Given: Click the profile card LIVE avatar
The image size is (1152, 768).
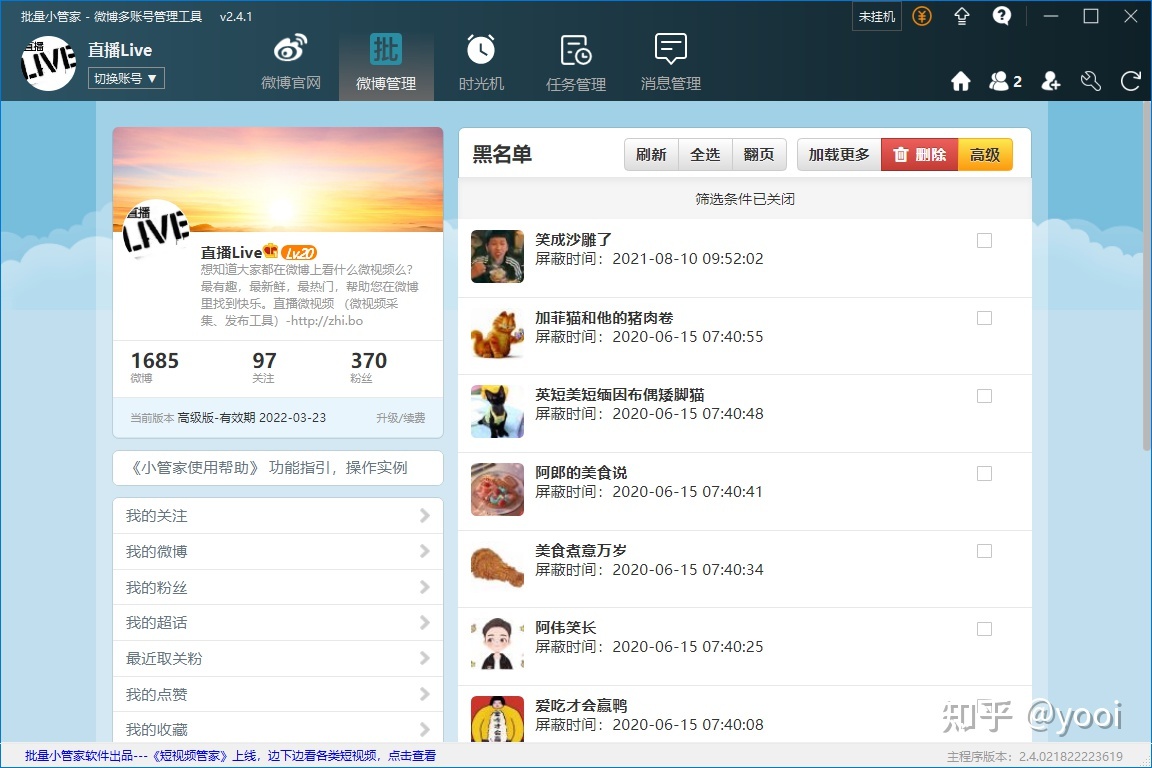Looking at the screenshot, I should pos(156,232).
